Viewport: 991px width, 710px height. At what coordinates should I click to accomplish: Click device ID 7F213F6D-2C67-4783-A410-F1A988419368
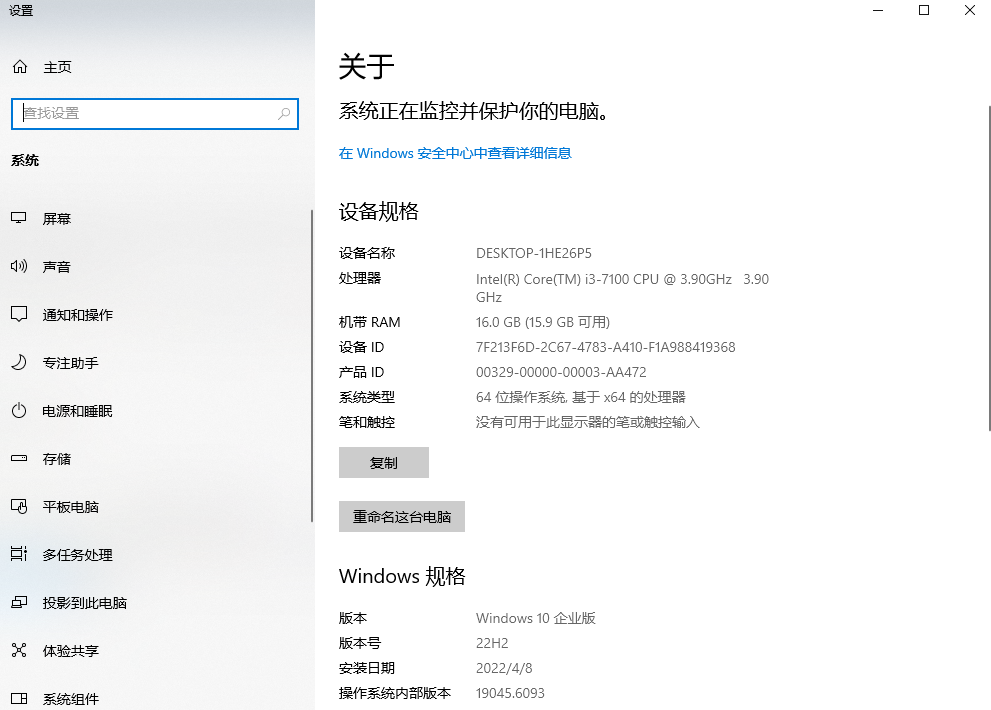[x=605, y=347]
